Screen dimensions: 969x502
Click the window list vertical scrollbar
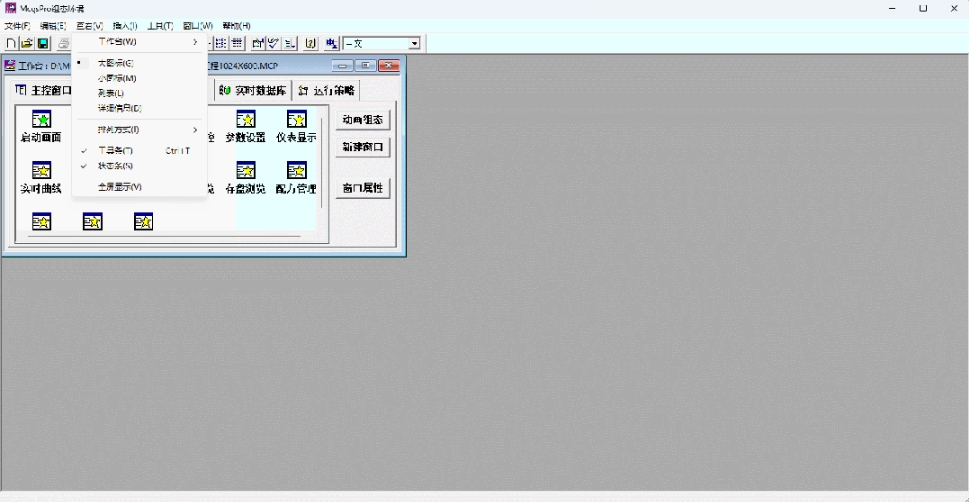(x=321, y=163)
